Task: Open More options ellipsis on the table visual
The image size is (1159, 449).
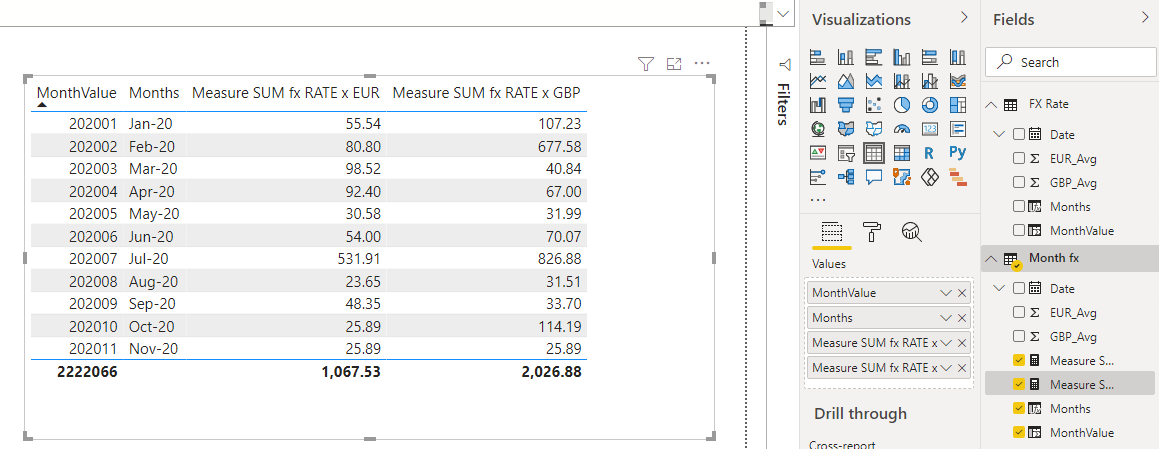Action: click(x=701, y=64)
